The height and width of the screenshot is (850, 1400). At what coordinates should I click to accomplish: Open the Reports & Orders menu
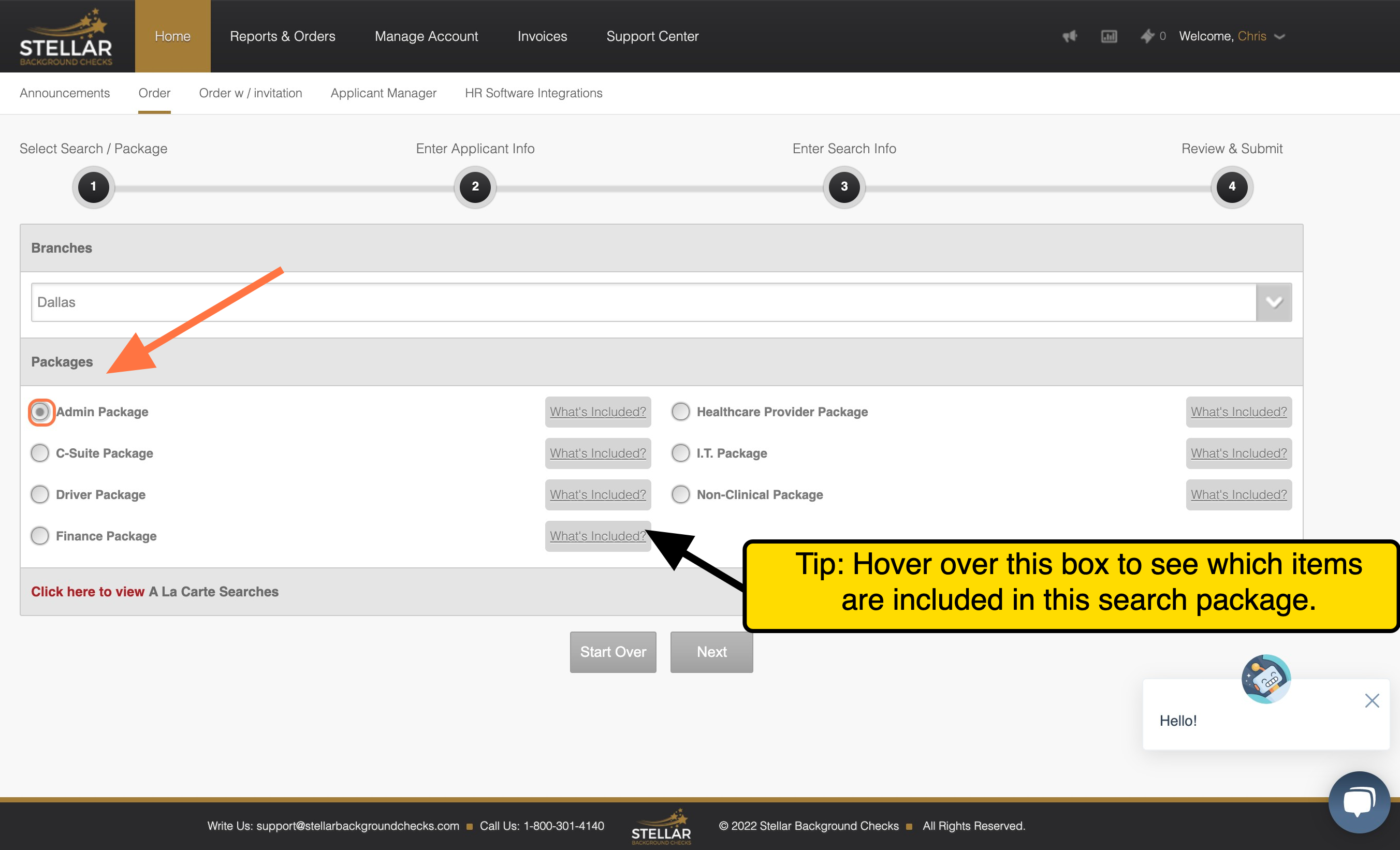tap(282, 36)
